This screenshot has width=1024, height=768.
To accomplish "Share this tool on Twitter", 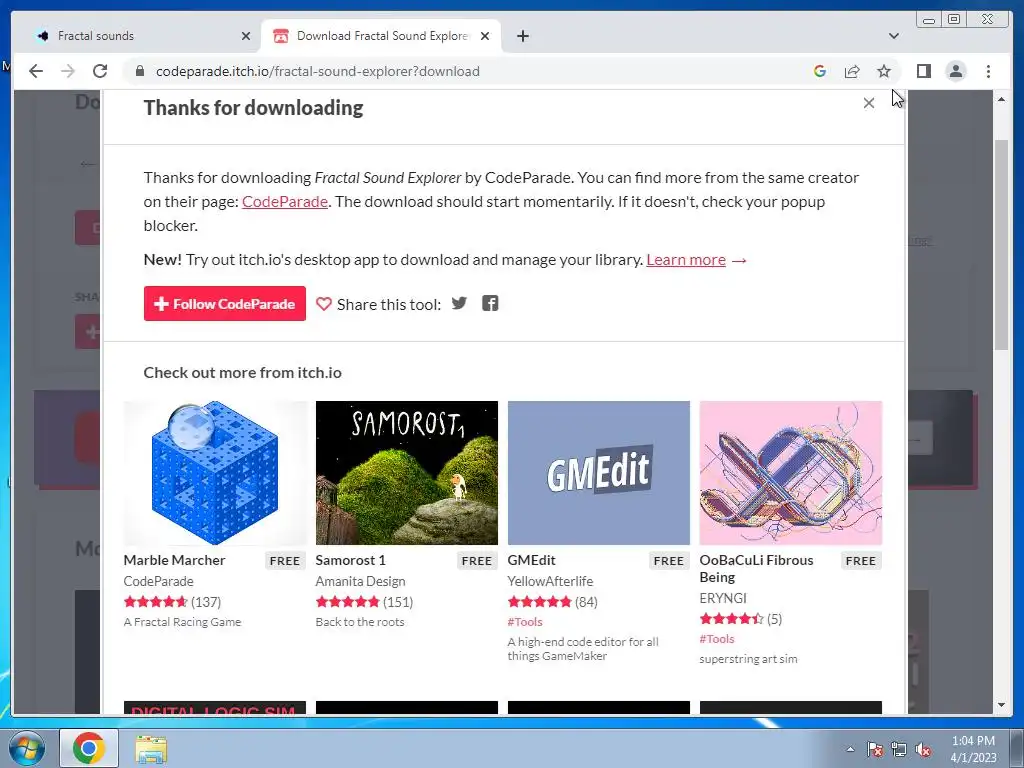I will tap(459, 303).
